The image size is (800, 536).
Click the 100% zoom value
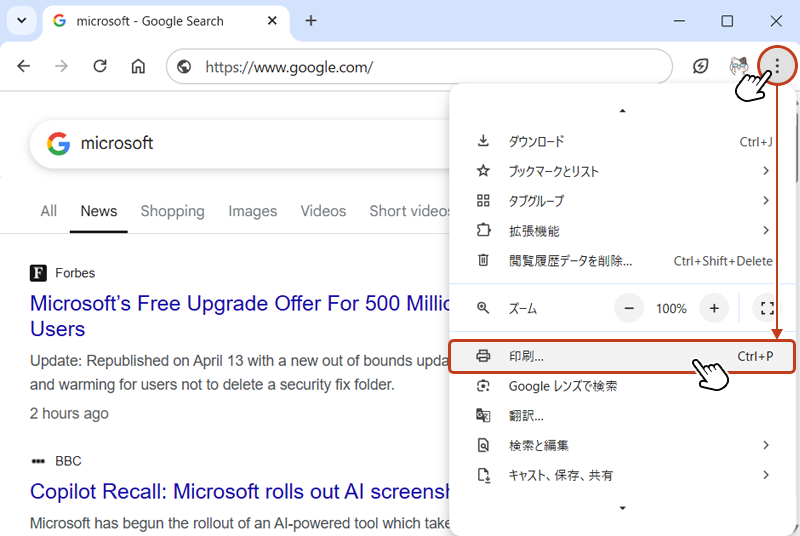(x=671, y=309)
